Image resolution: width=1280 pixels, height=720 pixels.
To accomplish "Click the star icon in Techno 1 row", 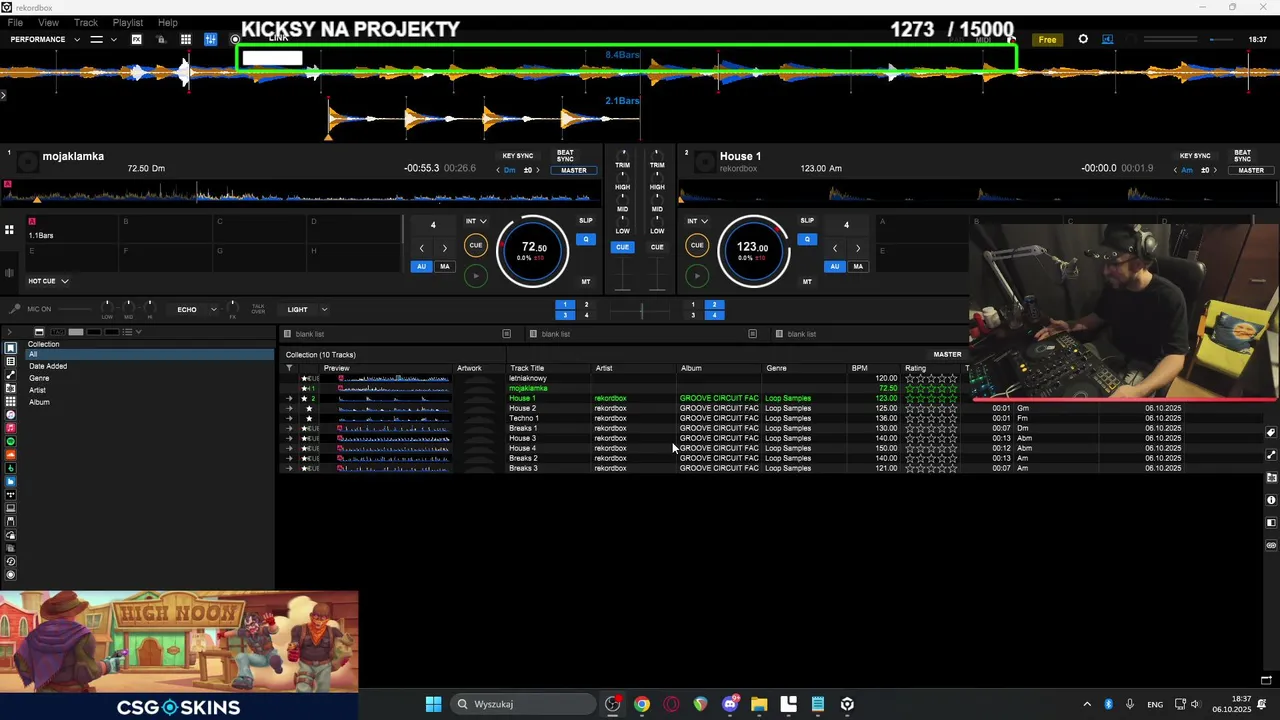I will pos(309,418).
